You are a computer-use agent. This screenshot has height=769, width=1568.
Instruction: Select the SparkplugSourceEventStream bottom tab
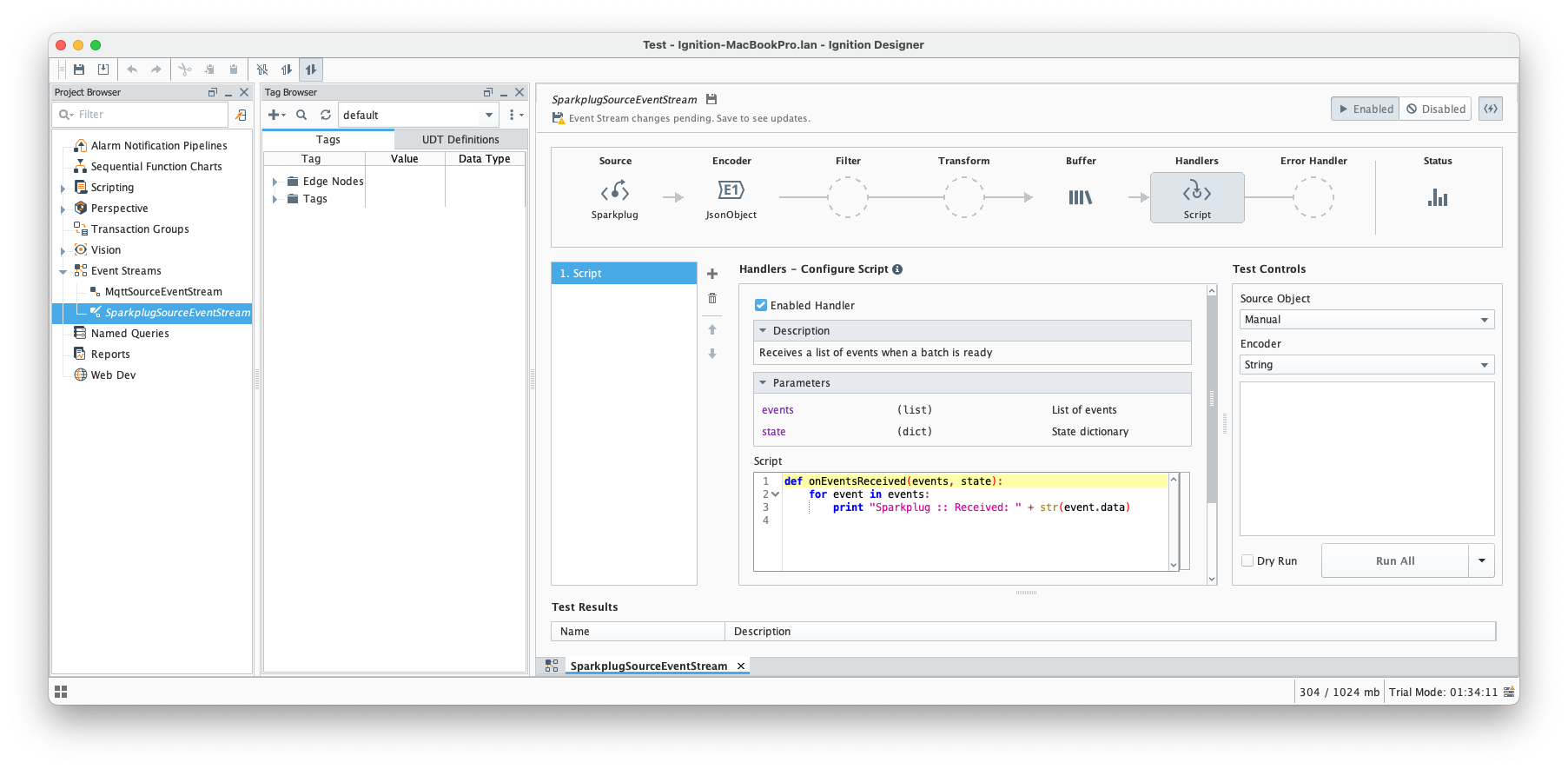coord(648,666)
